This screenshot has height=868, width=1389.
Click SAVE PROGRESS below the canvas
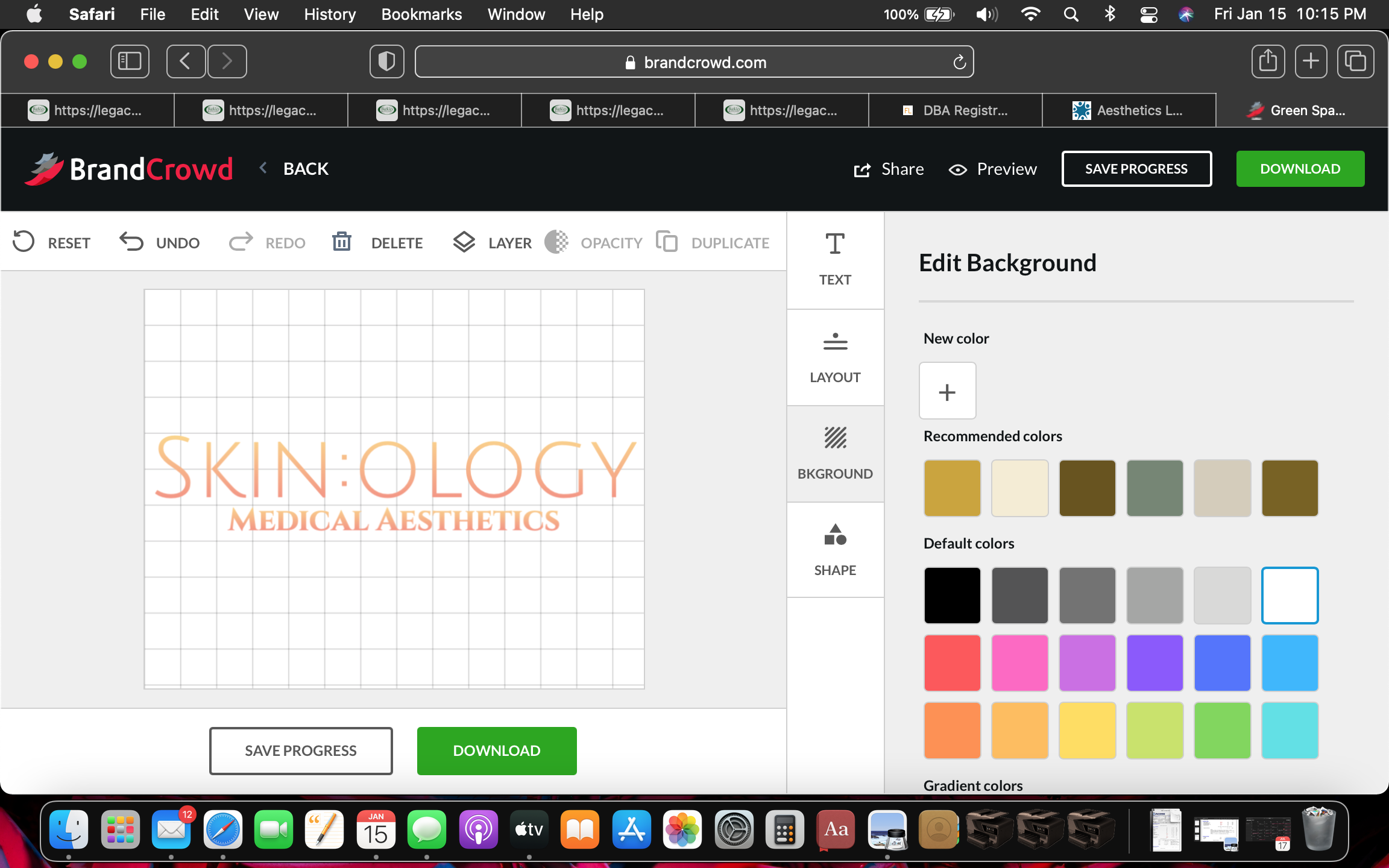tap(301, 750)
